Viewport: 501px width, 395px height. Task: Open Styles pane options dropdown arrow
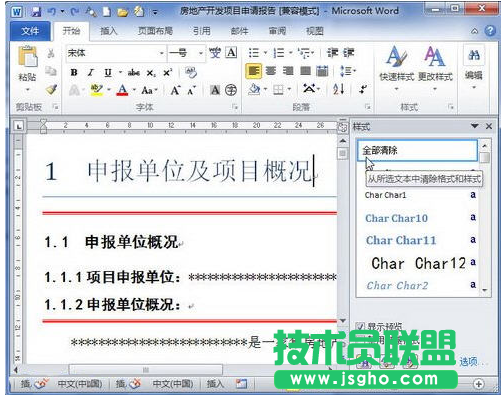coord(474,126)
